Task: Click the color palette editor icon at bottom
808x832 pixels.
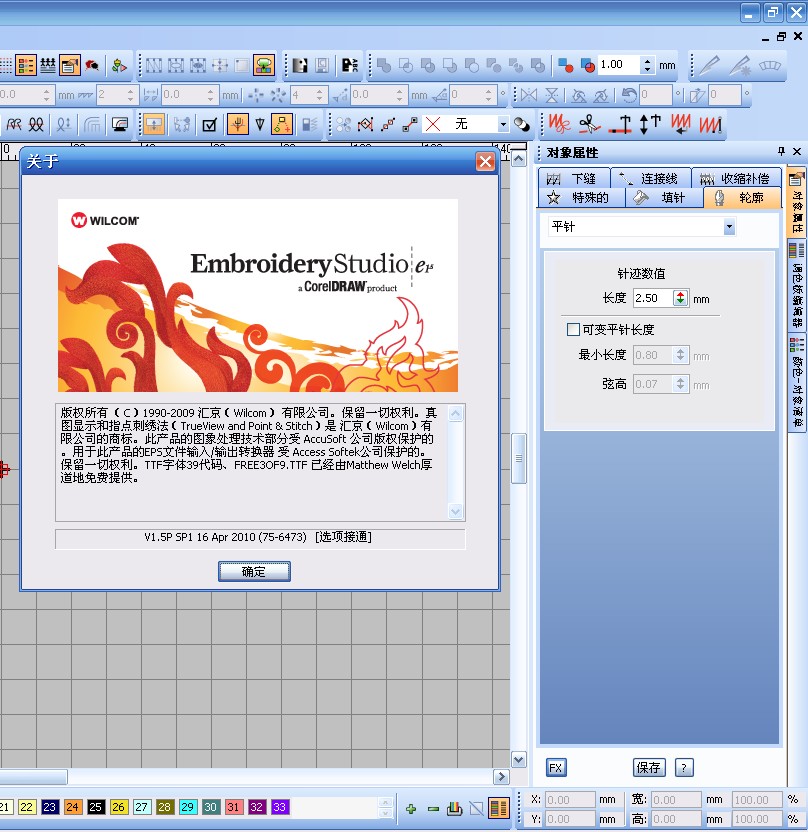Action: point(498,808)
